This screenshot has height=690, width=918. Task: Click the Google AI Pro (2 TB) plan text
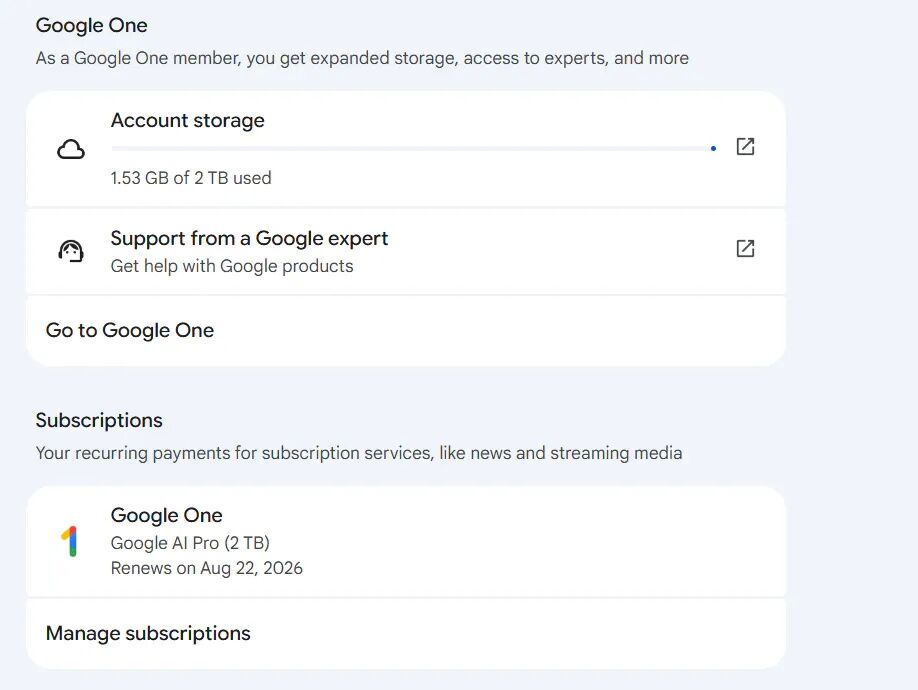(x=190, y=543)
